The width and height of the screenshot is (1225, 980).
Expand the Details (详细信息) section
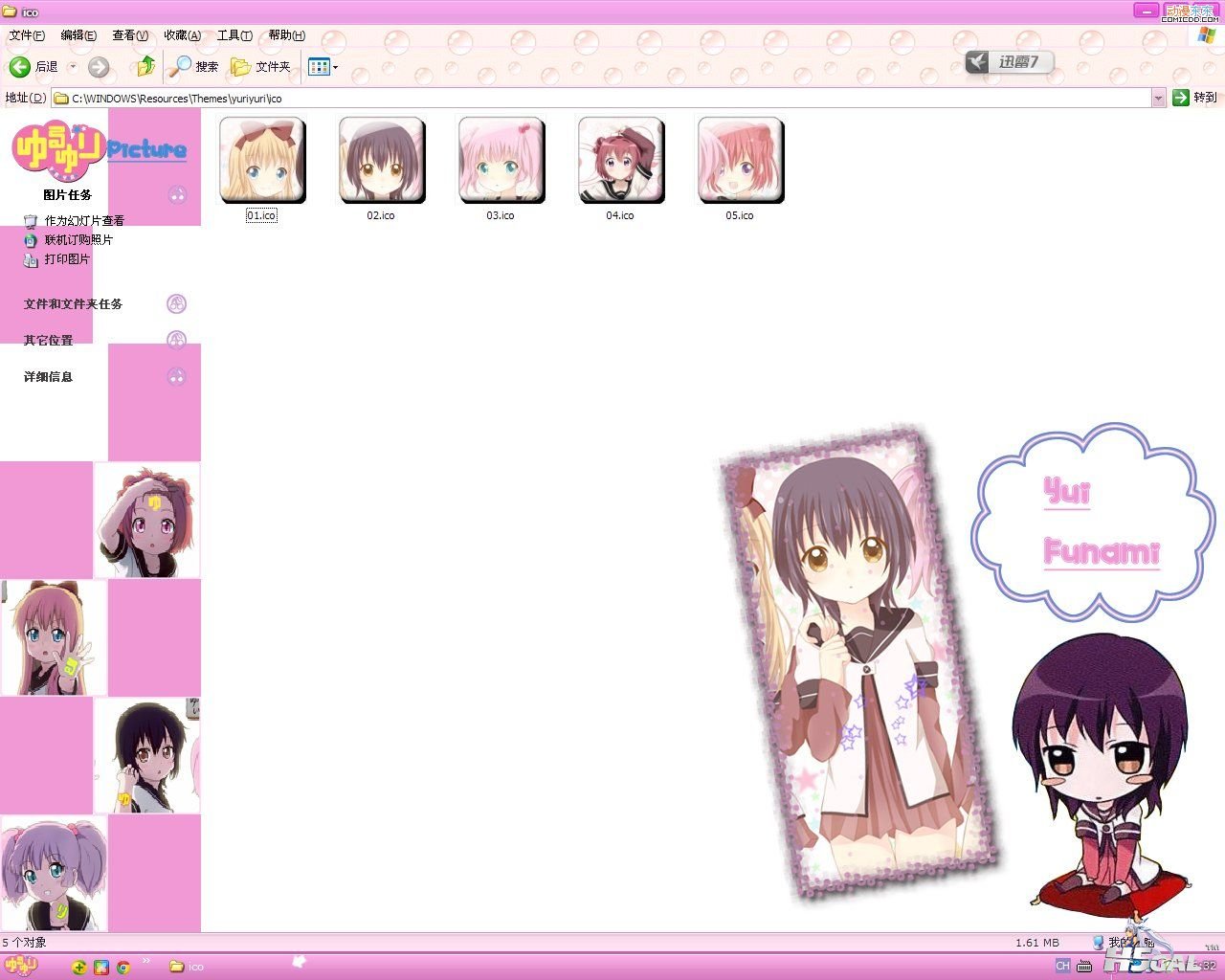click(x=176, y=377)
